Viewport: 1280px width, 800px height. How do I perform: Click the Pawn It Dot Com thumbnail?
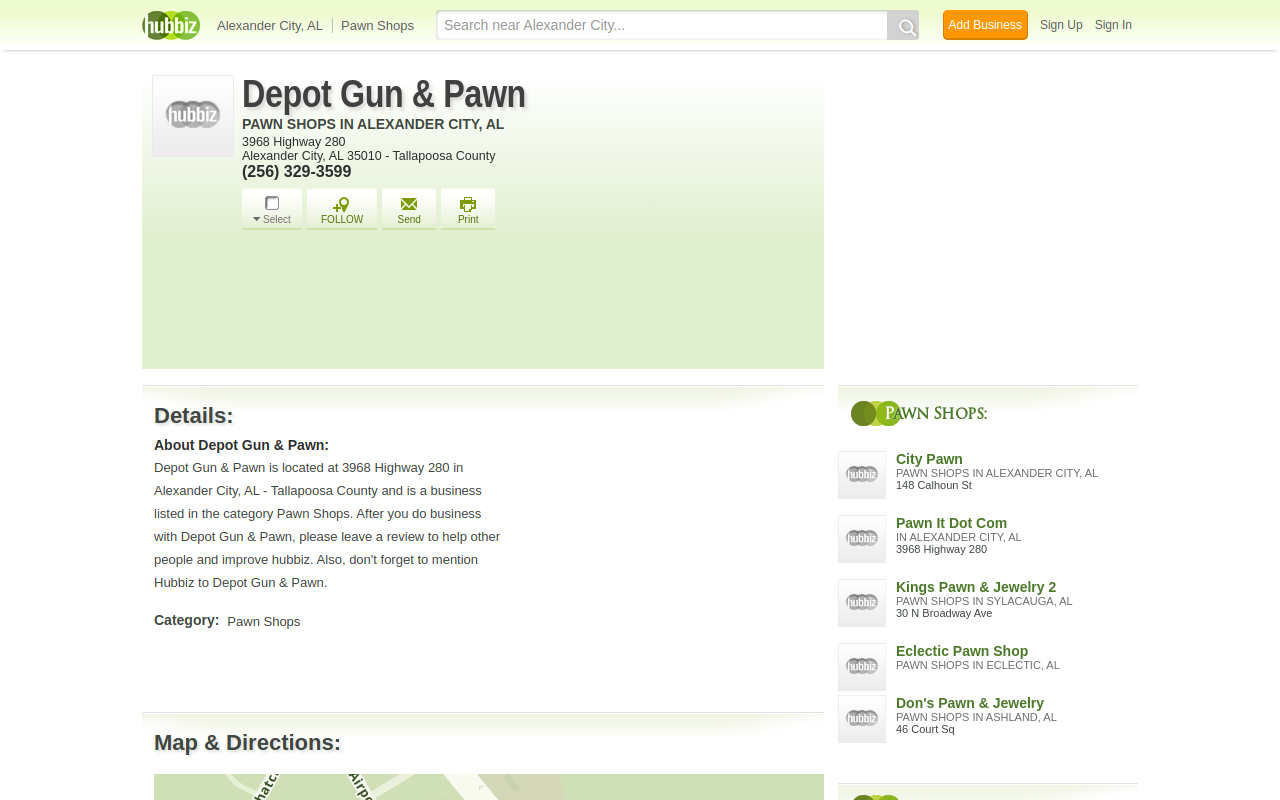point(862,539)
